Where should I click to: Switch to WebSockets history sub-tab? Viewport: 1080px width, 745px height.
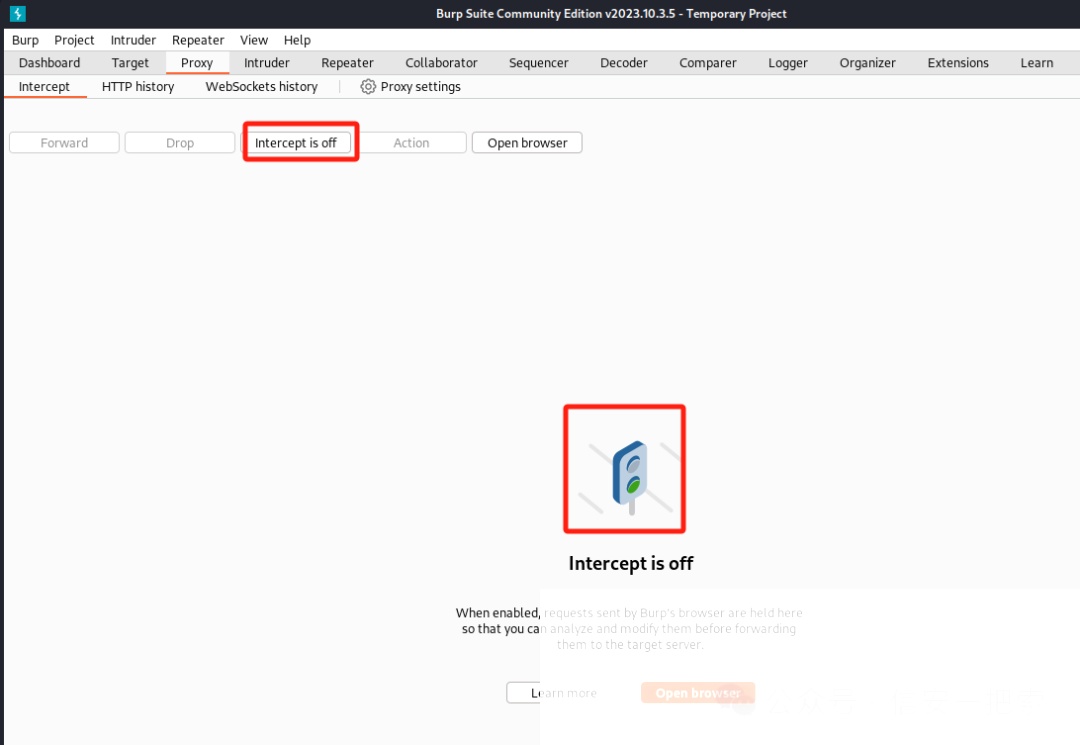pos(262,87)
